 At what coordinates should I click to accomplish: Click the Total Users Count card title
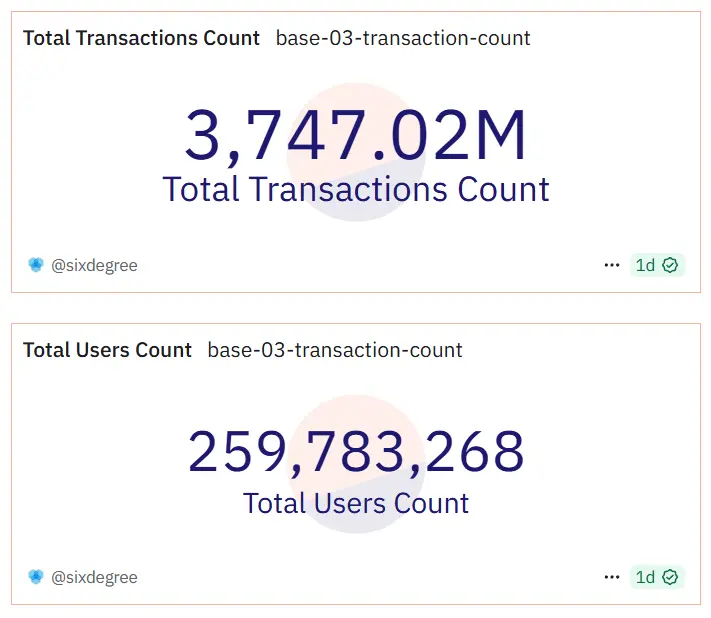tap(107, 350)
